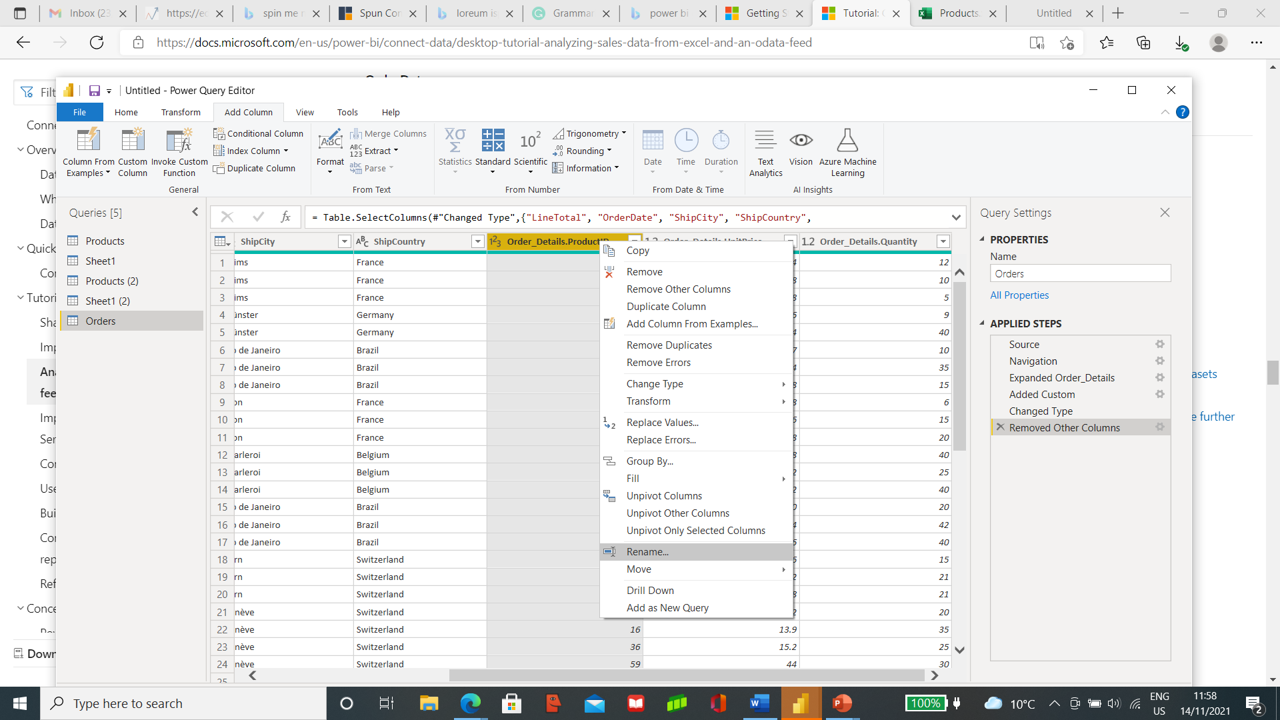Click Duplicate Column in ribbon

tap(254, 168)
